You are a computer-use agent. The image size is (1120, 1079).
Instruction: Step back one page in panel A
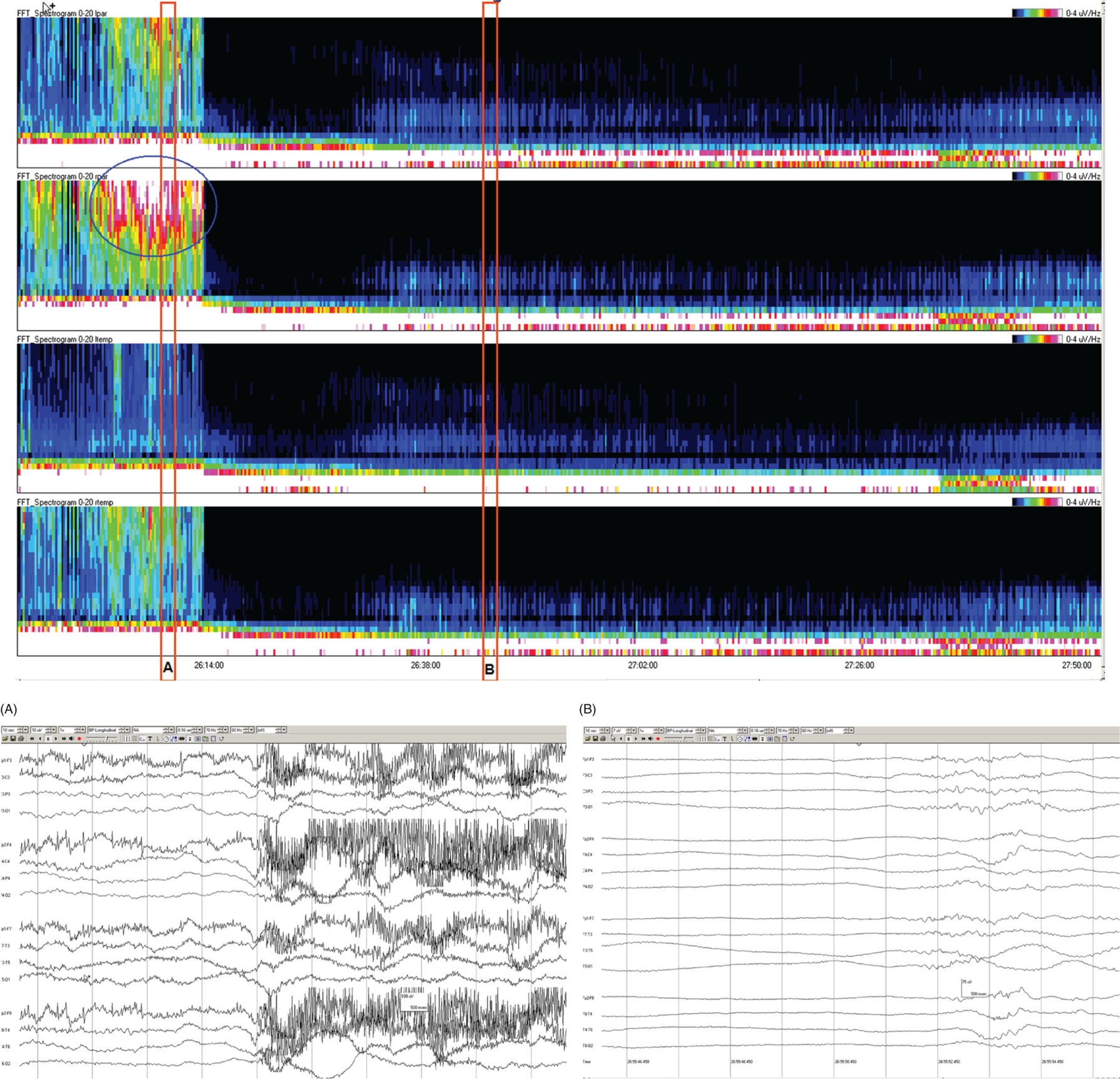click(40, 739)
